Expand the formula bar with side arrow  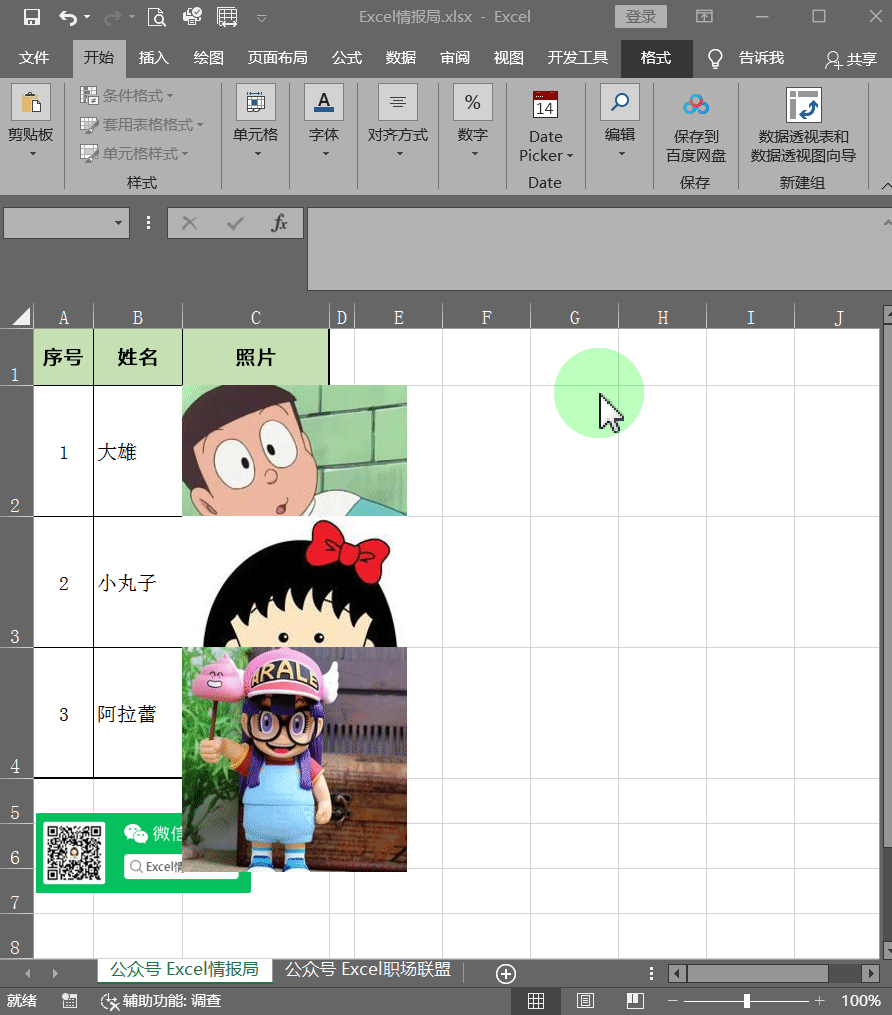(x=887, y=222)
